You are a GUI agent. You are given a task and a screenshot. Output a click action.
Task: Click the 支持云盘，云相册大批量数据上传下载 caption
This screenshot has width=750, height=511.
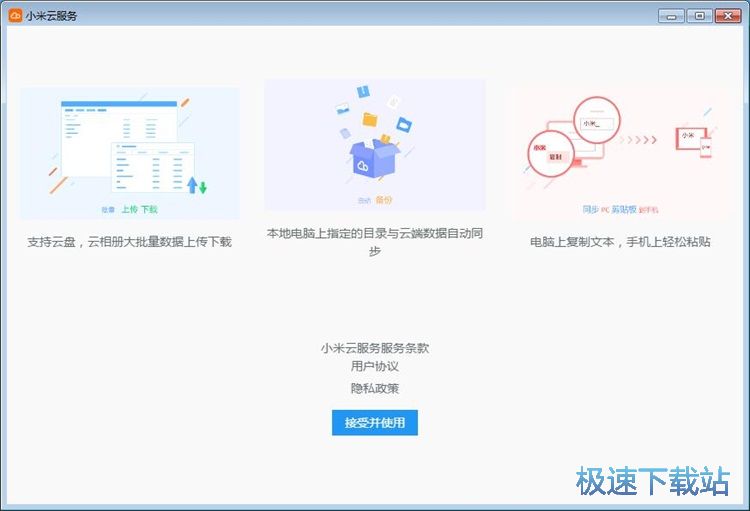click(130, 242)
